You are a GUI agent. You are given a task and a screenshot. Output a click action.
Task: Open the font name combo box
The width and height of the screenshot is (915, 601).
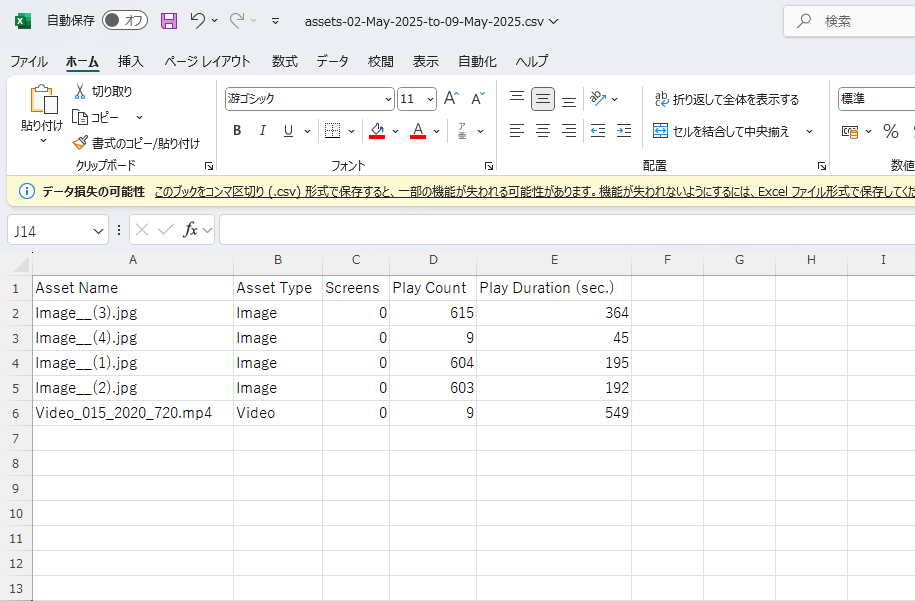point(310,99)
